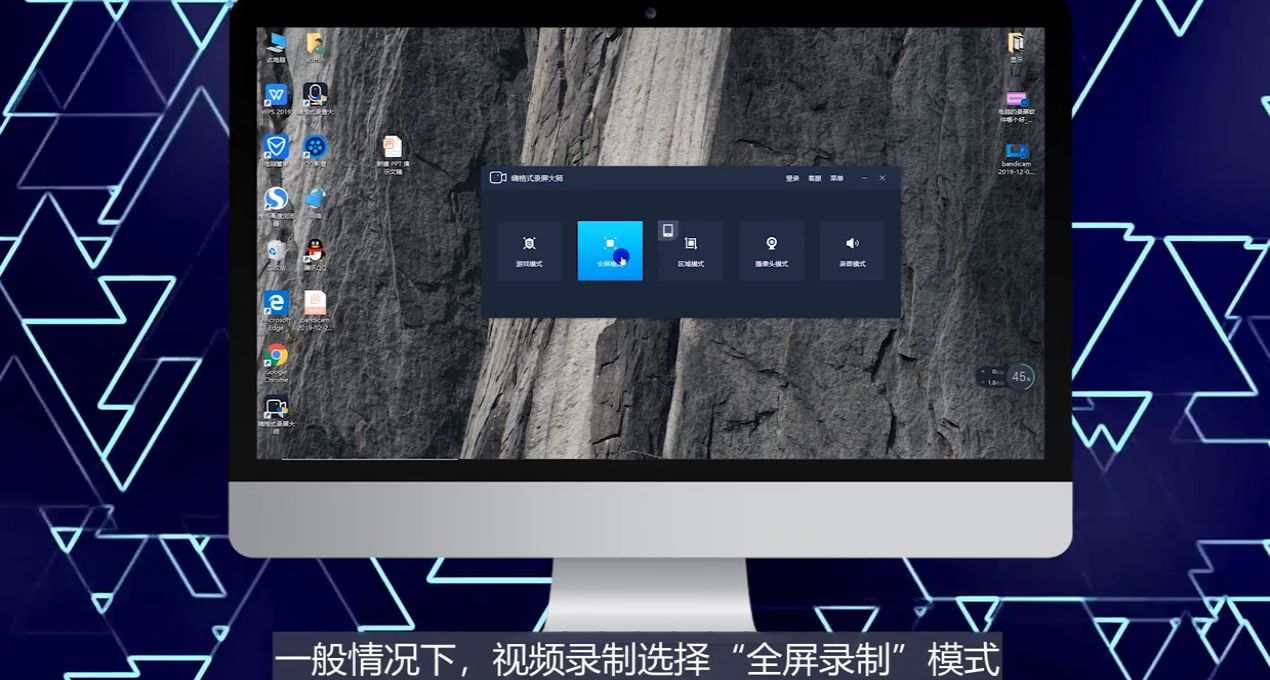Open the 菜单 dropdown in the title bar
Image resolution: width=1270 pixels, height=680 pixels.
837,178
